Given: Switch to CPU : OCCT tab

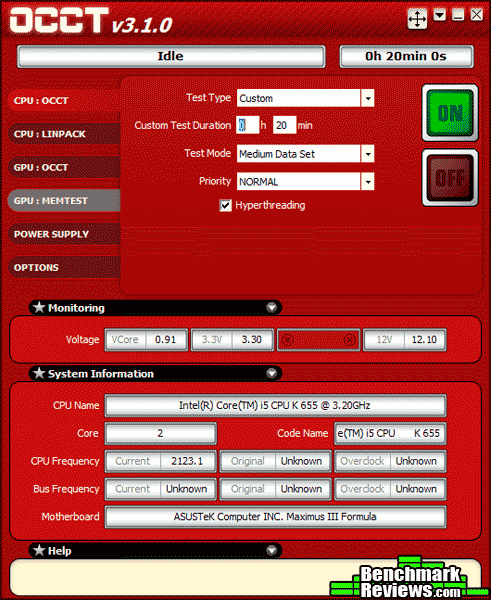Looking at the screenshot, I should coord(64,101).
